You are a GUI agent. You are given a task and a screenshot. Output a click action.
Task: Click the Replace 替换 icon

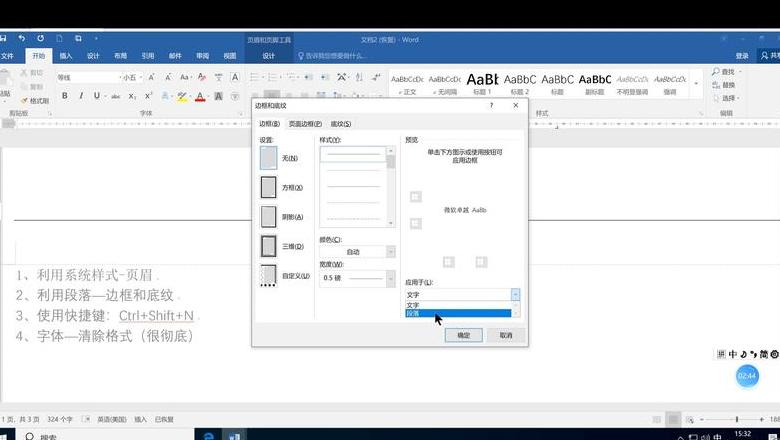(716, 85)
